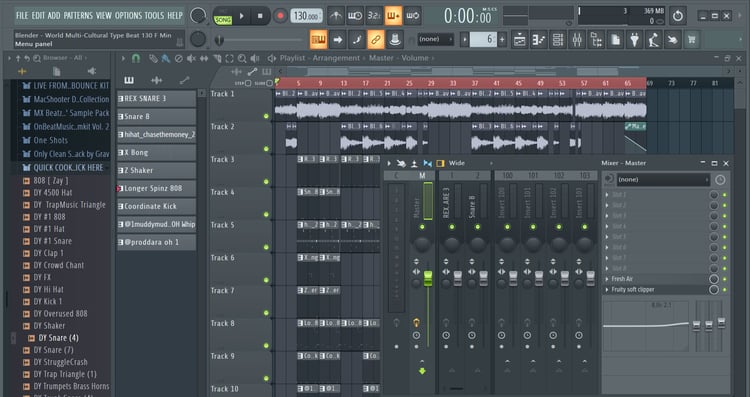The image size is (750, 397).
Task: Click the shopping cart icon
Action: [x=692, y=40]
